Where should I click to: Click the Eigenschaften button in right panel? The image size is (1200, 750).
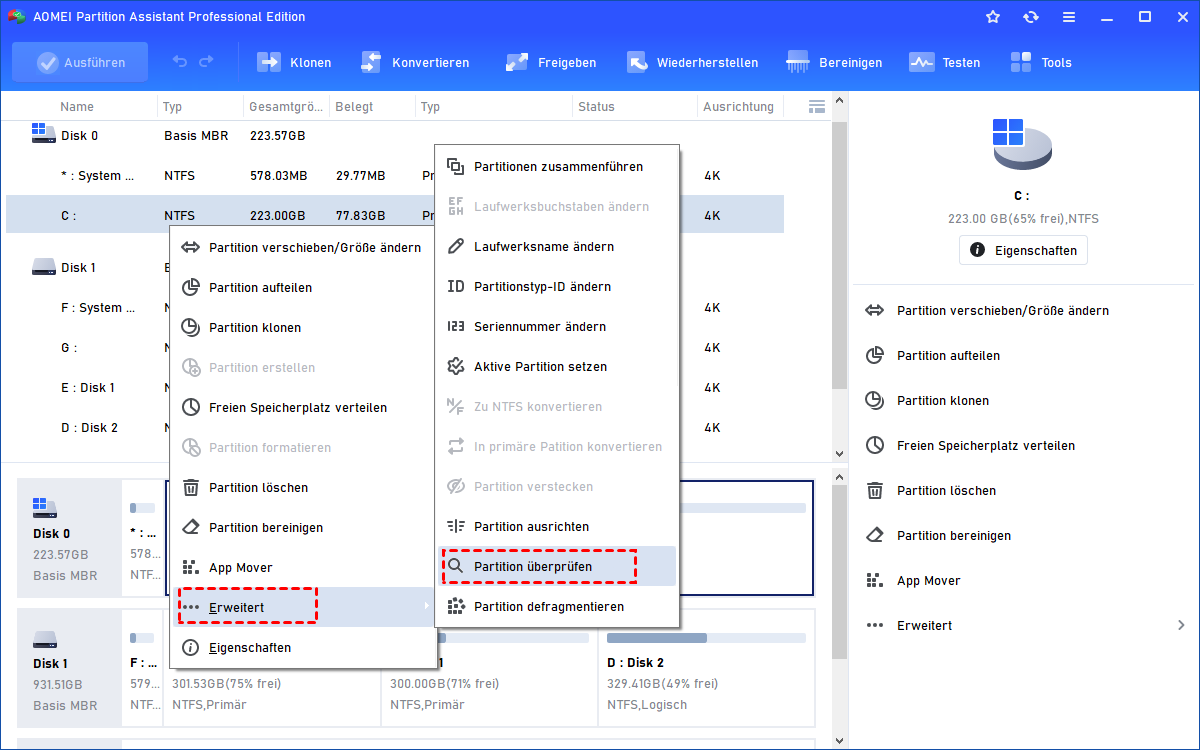click(x=1023, y=250)
